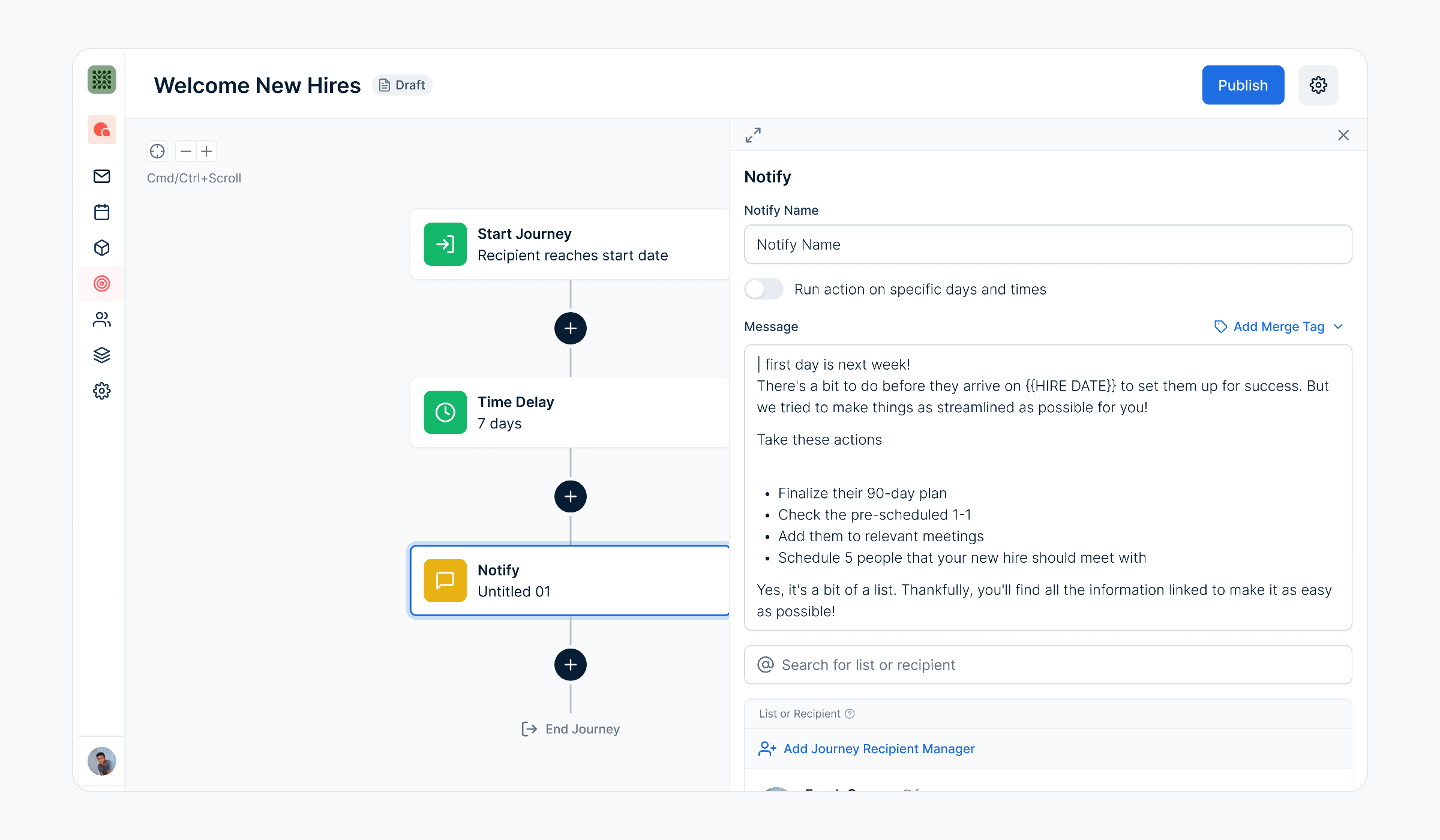Click the search for list or recipient field
The height and width of the screenshot is (840, 1440).
coord(1047,665)
